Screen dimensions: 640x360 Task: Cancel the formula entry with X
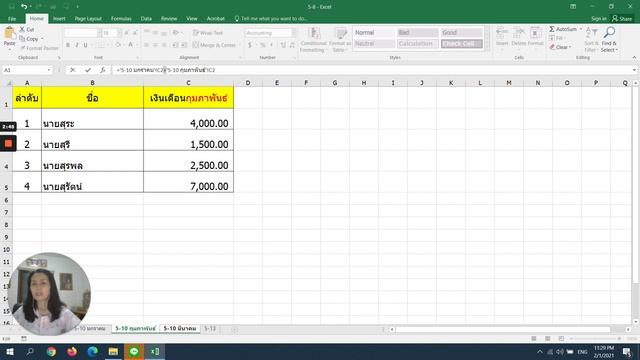tap(72, 70)
